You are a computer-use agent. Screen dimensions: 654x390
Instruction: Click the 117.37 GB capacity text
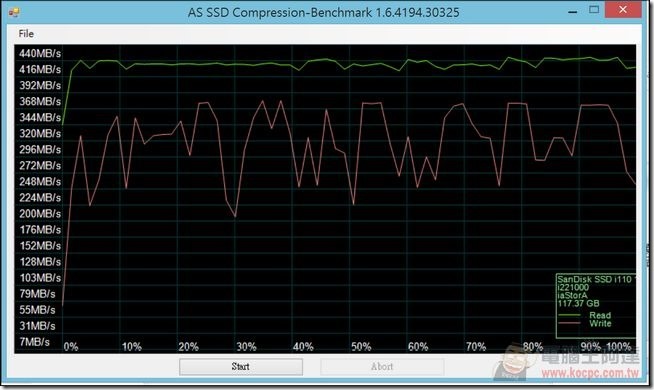[578, 303]
